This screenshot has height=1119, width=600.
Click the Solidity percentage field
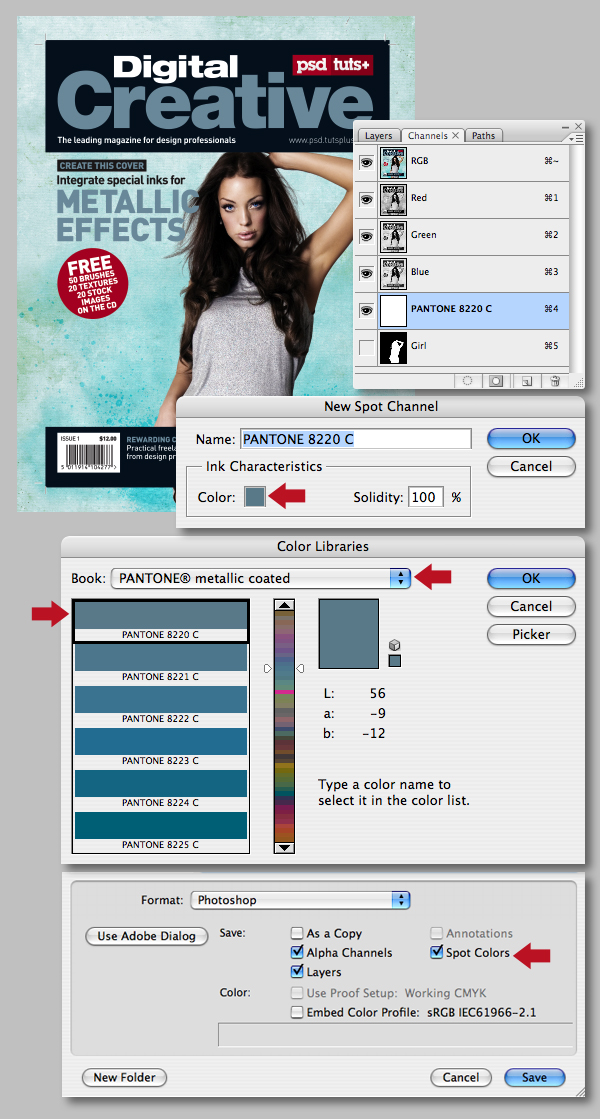click(x=426, y=497)
